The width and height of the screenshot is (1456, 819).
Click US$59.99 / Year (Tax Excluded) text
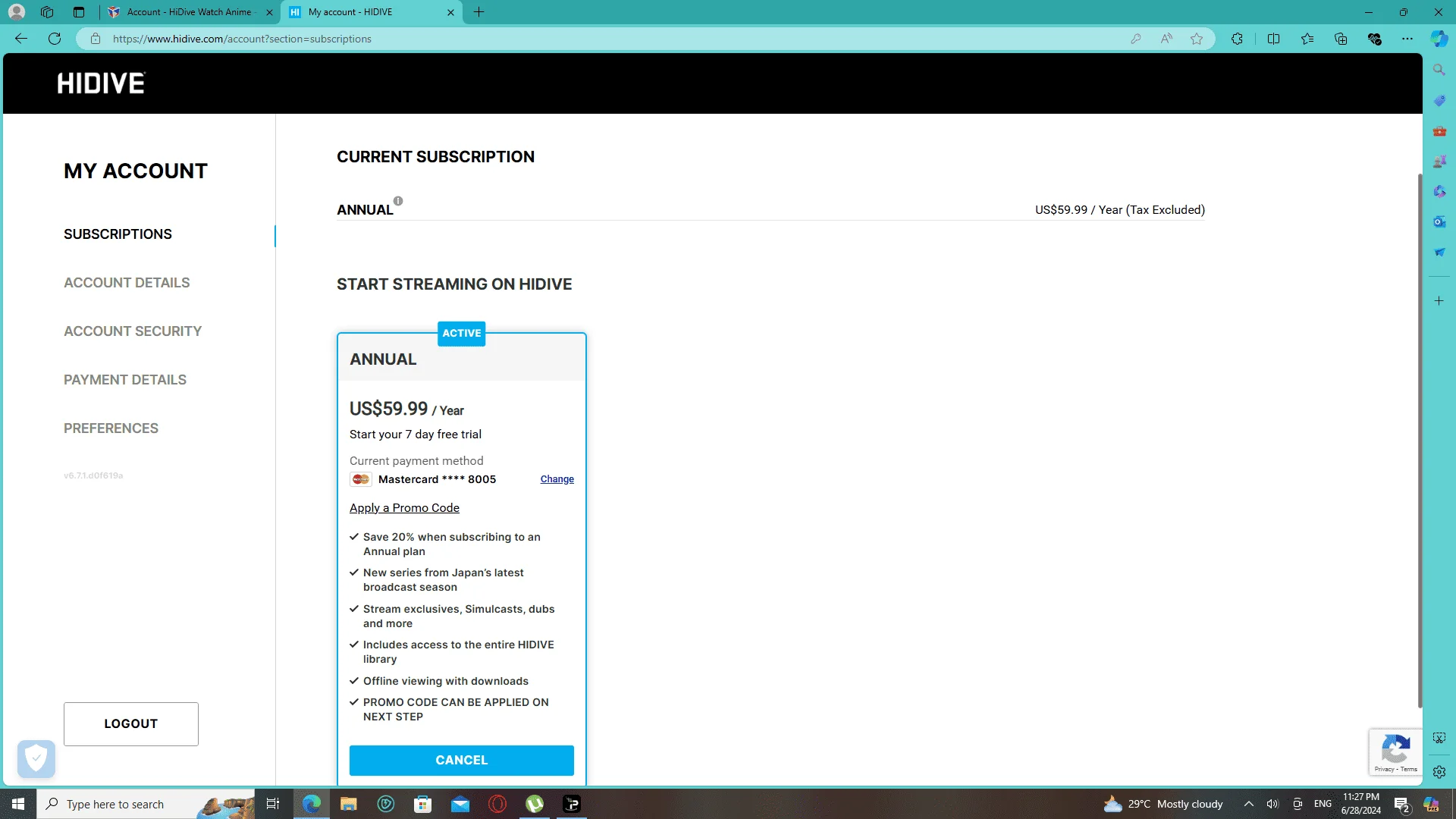[1120, 210]
